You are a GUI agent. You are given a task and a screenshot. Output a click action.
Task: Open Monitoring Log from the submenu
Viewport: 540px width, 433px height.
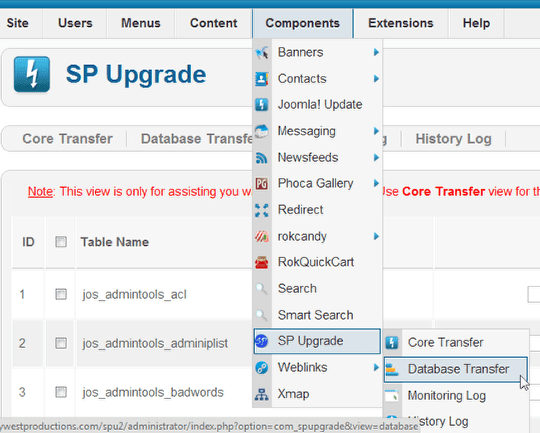446,395
